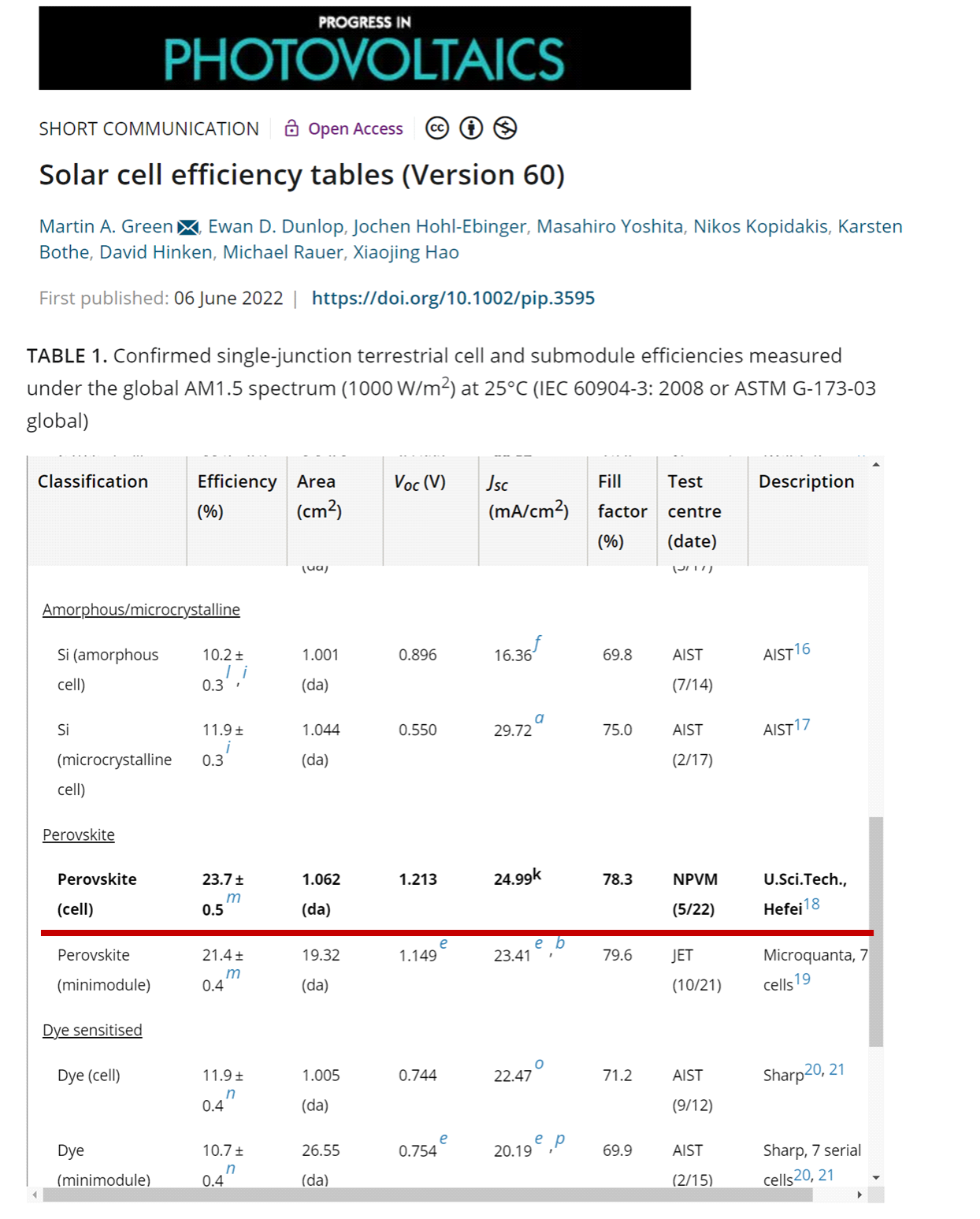Follow reference 16 beside AIST amorphous row

[802, 649]
